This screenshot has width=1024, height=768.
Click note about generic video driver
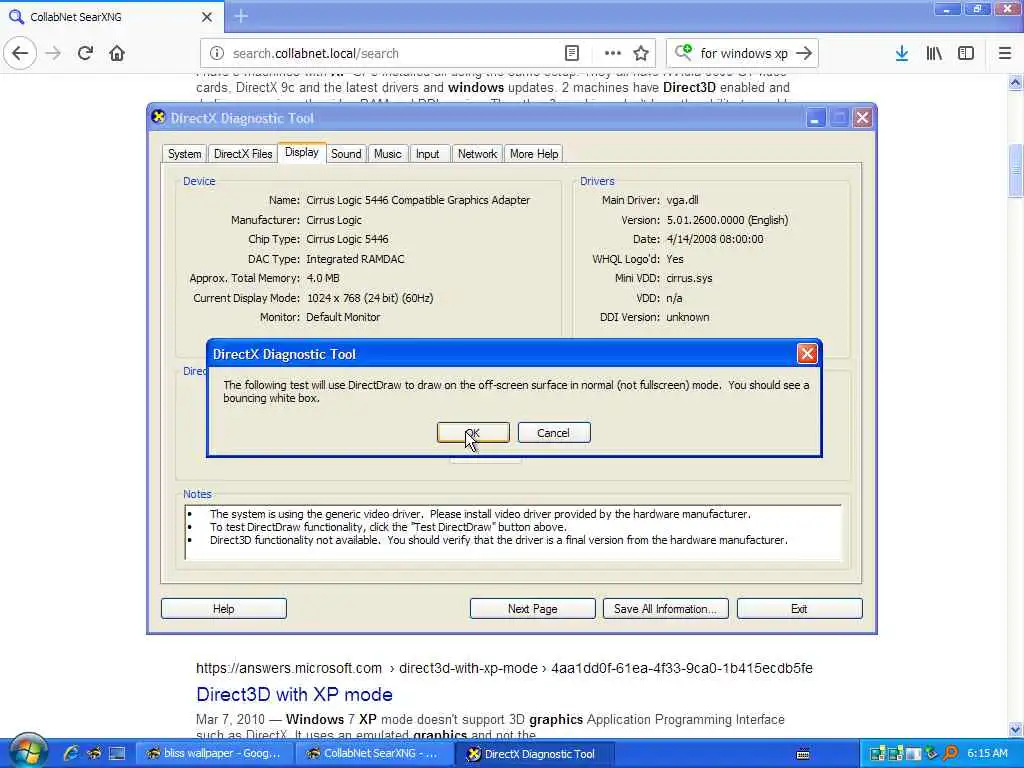(480, 514)
